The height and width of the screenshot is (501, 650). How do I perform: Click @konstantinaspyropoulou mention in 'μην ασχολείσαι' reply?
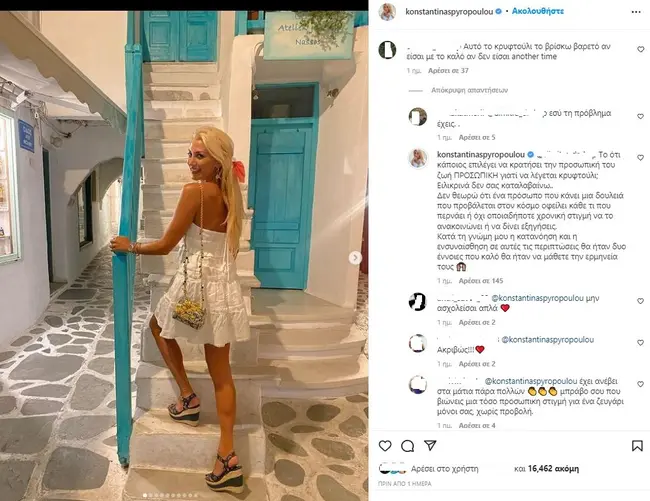(x=537, y=298)
